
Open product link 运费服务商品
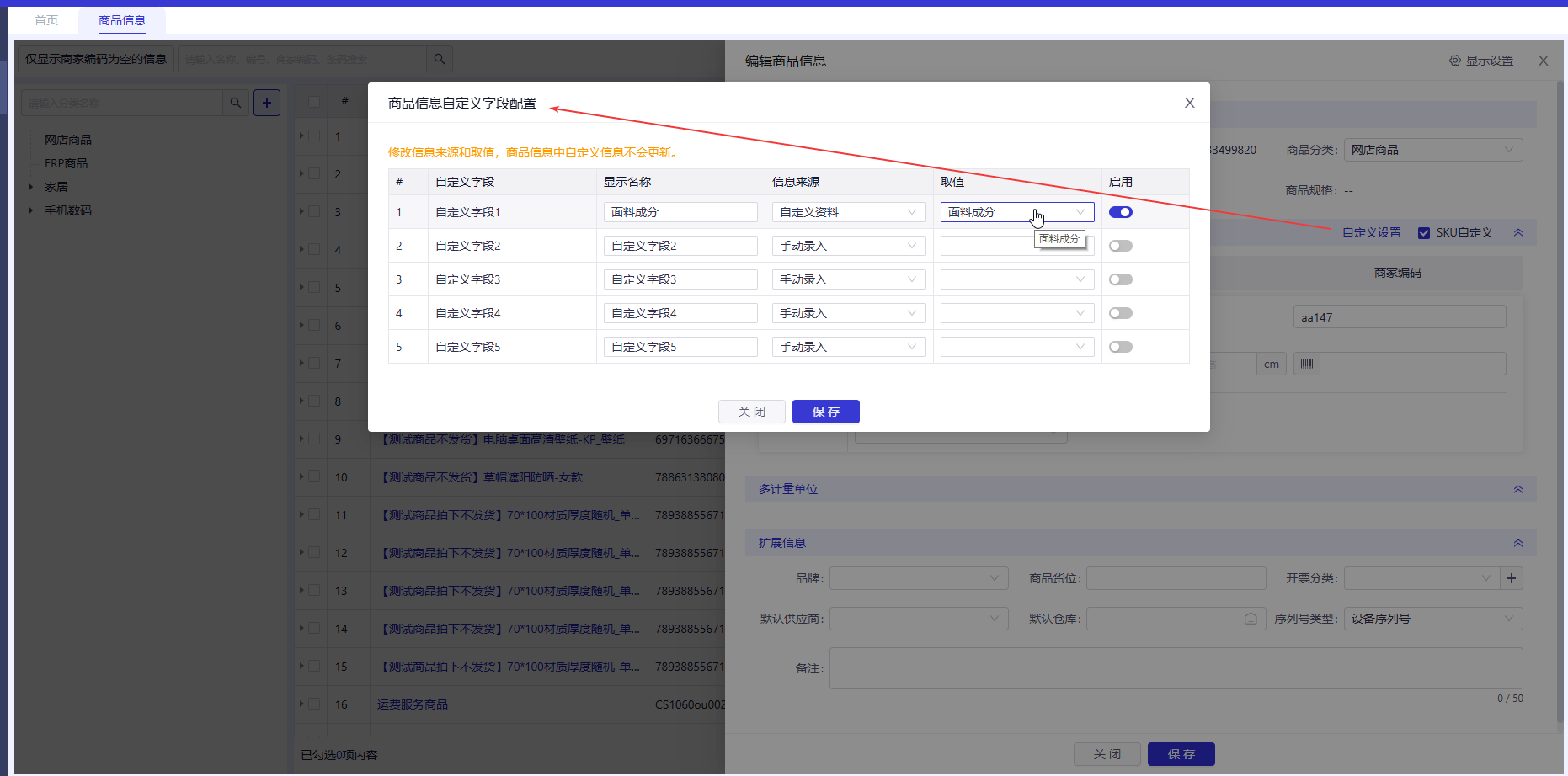tap(413, 704)
